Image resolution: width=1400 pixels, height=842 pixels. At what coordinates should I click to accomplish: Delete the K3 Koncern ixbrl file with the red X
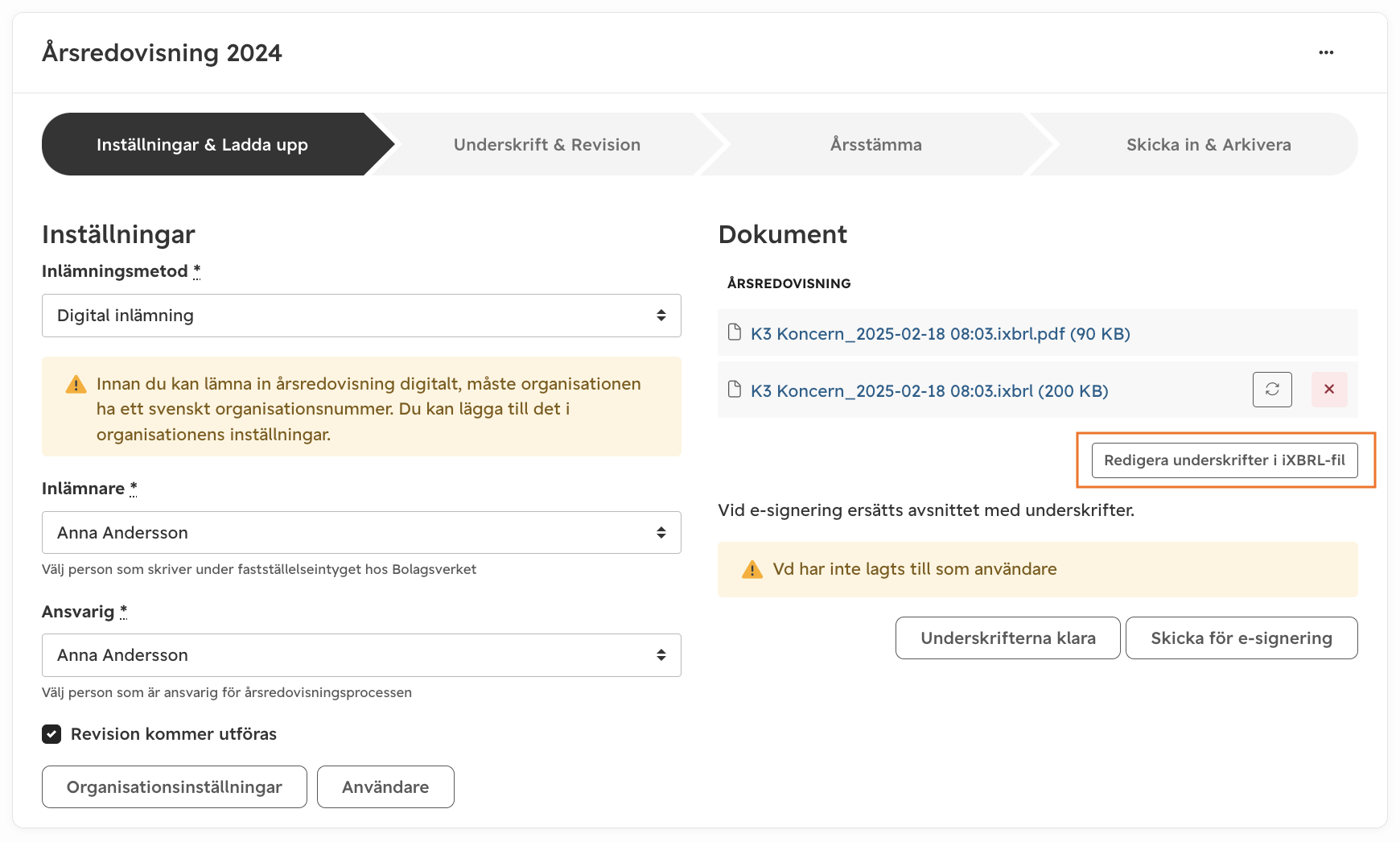(1329, 390)
